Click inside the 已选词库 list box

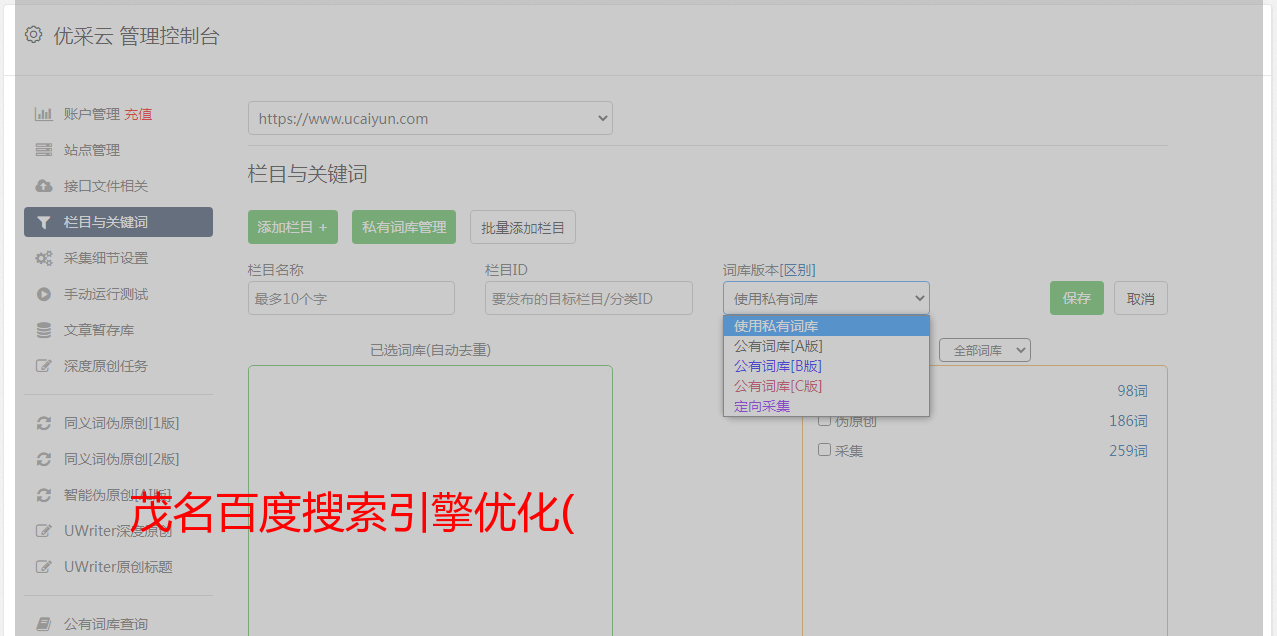point(430,500)
